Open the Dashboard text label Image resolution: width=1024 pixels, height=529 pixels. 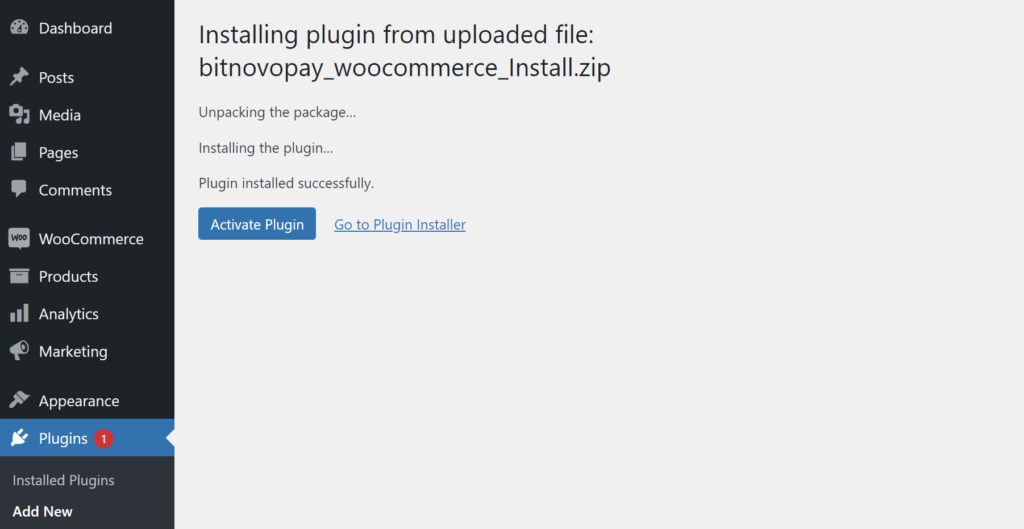[75, 28]
